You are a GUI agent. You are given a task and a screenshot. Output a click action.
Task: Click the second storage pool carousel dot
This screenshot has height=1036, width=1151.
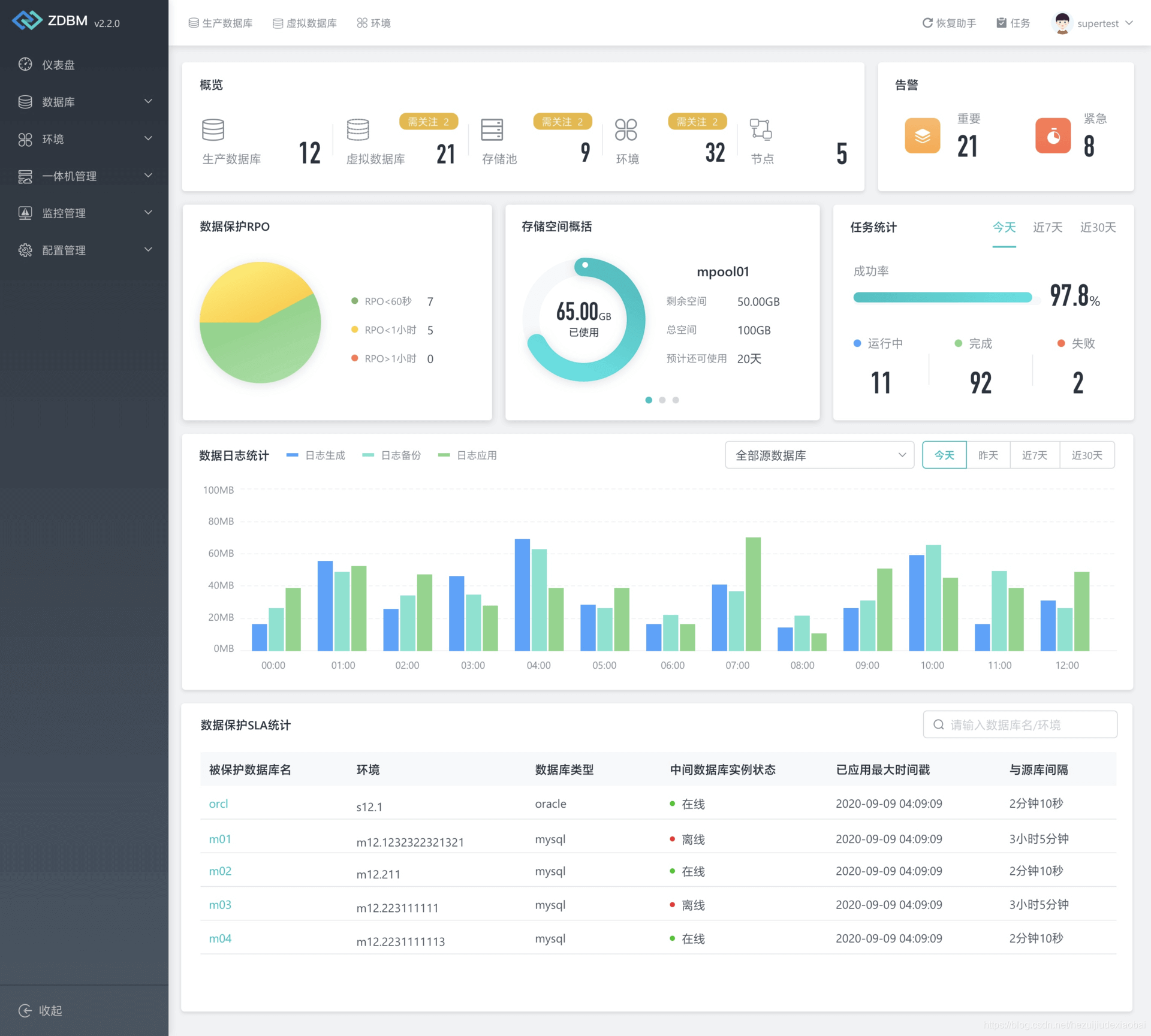662,400
